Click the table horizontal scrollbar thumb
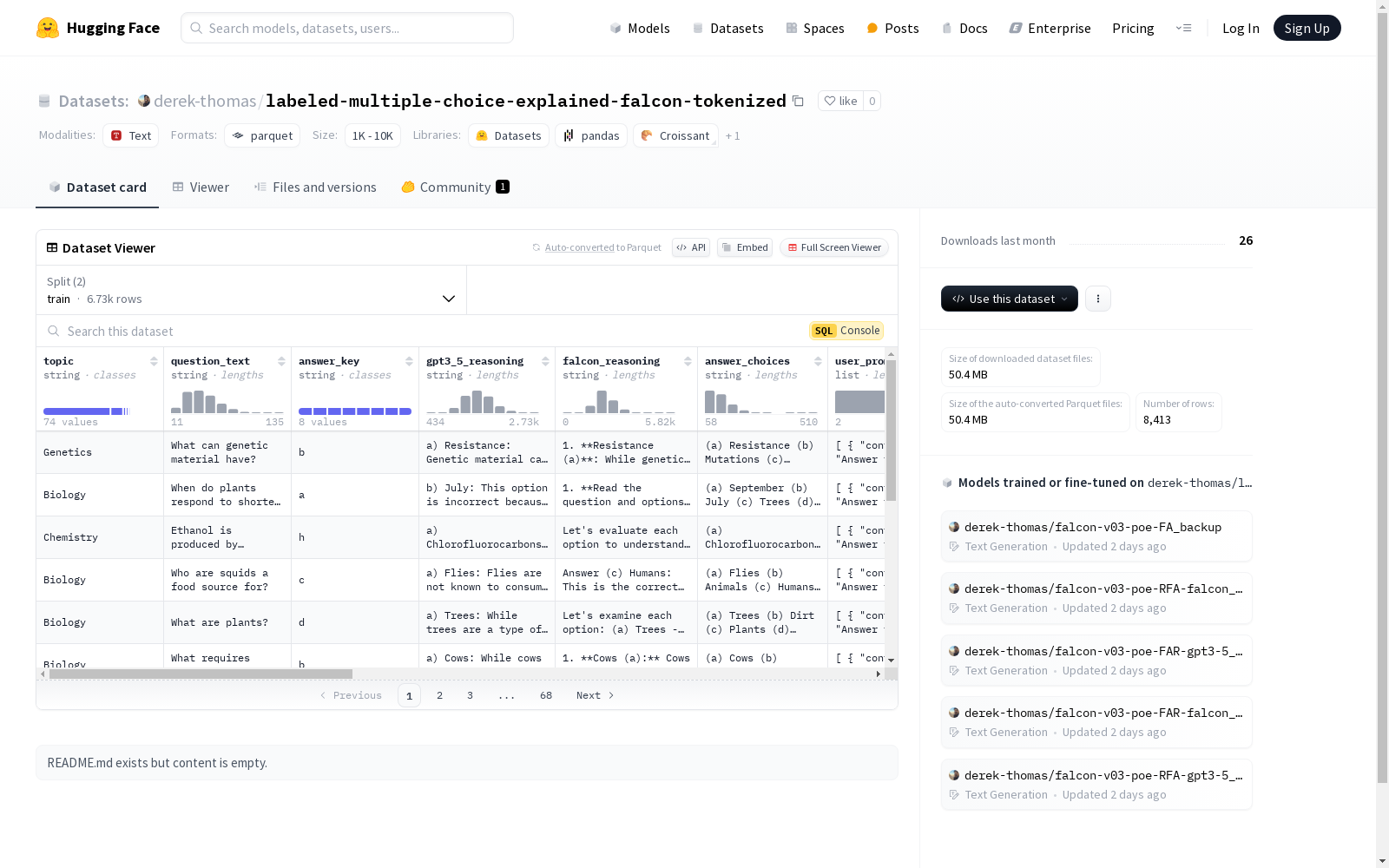 coord(201,674)
